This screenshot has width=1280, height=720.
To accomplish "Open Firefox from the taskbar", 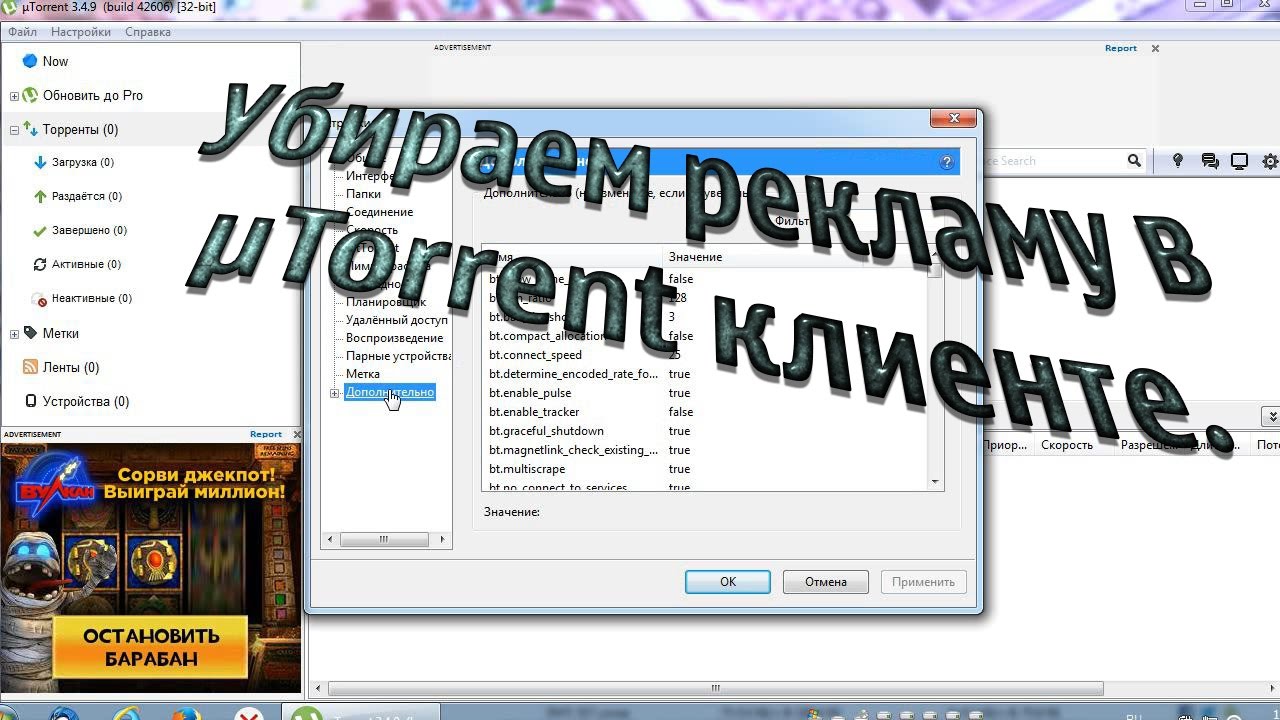I will tap(186, 714).
